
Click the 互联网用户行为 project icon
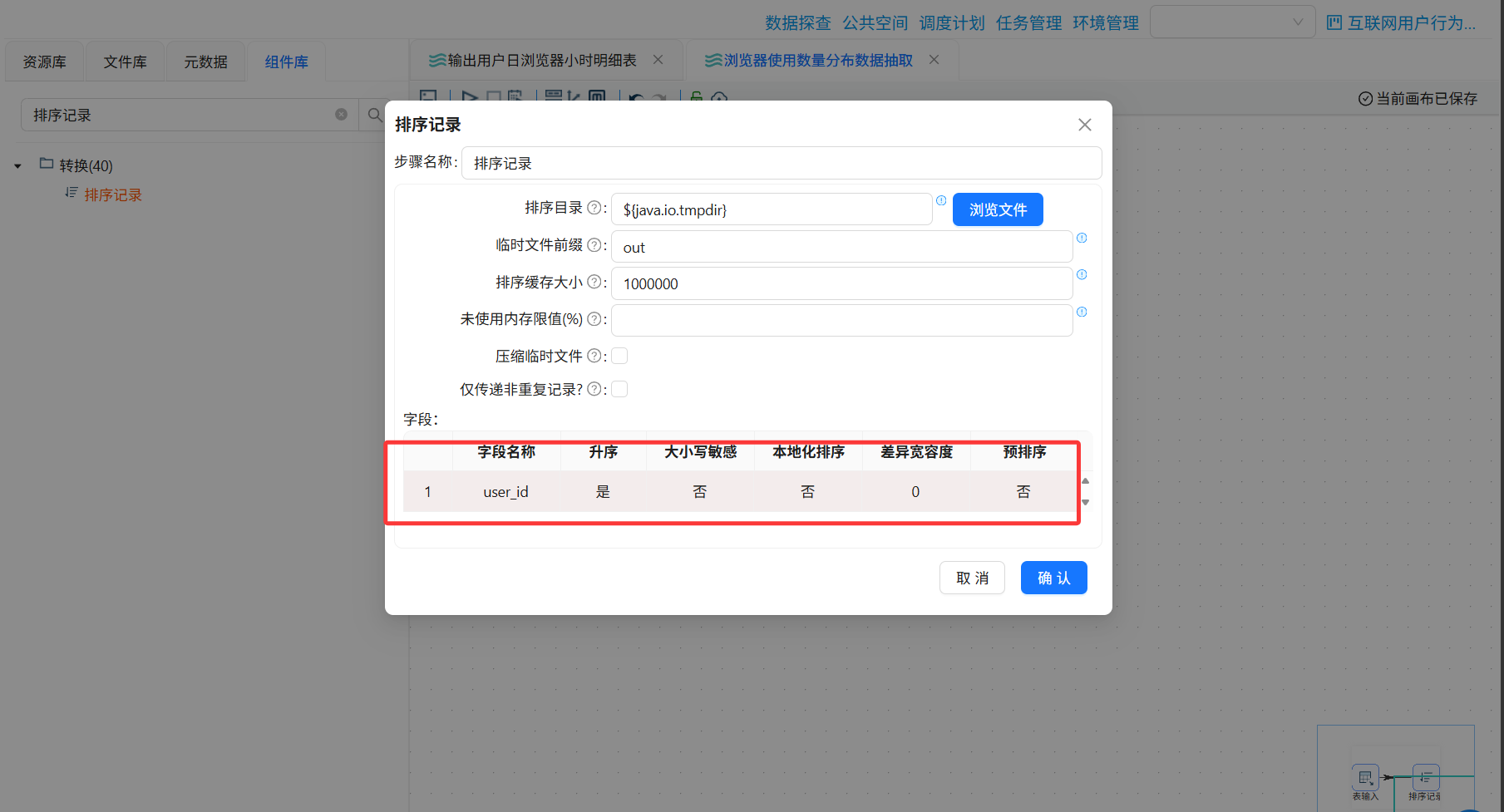click(1334, 22)
